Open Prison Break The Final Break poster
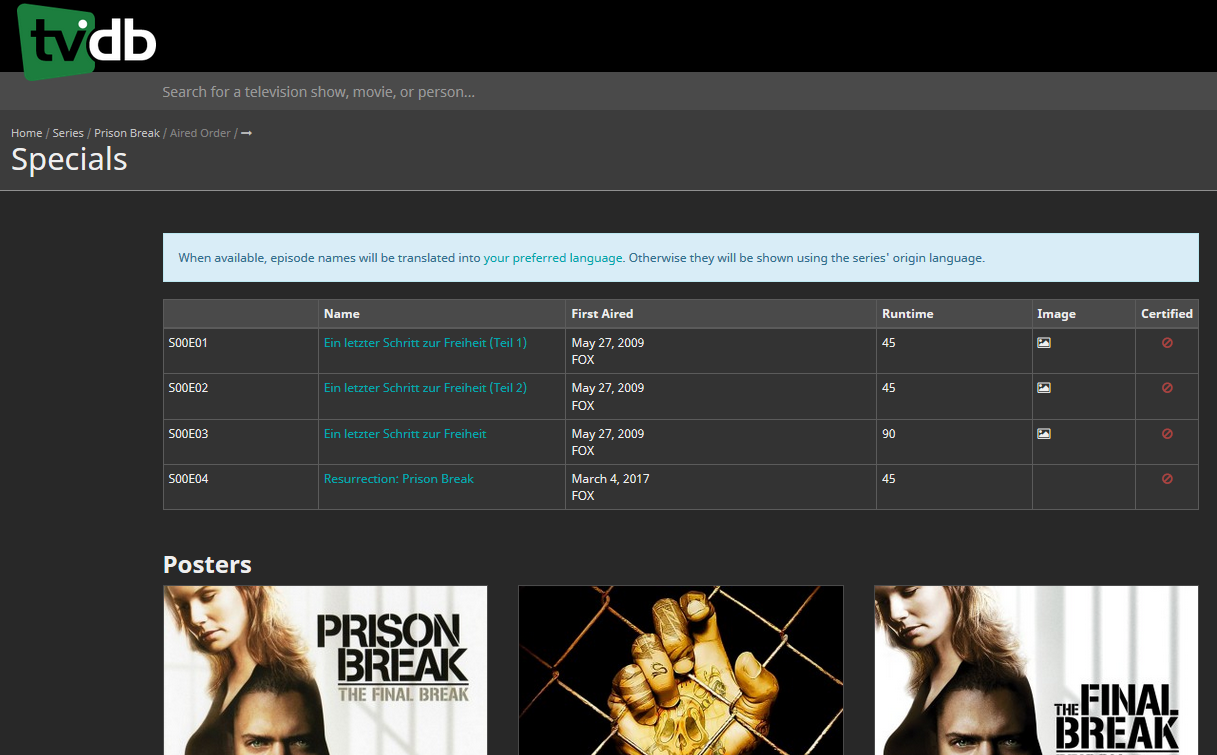This screenshot has height=755, width=1217. (325, 670)
